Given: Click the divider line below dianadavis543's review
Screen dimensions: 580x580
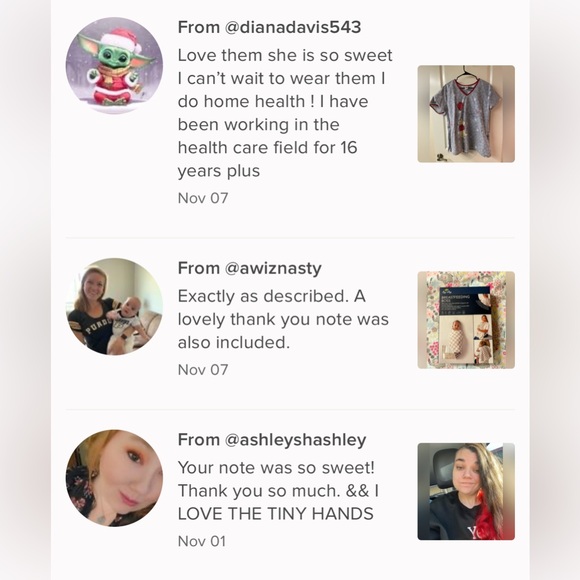Looking at the screenshot, I should click(290, 238).
